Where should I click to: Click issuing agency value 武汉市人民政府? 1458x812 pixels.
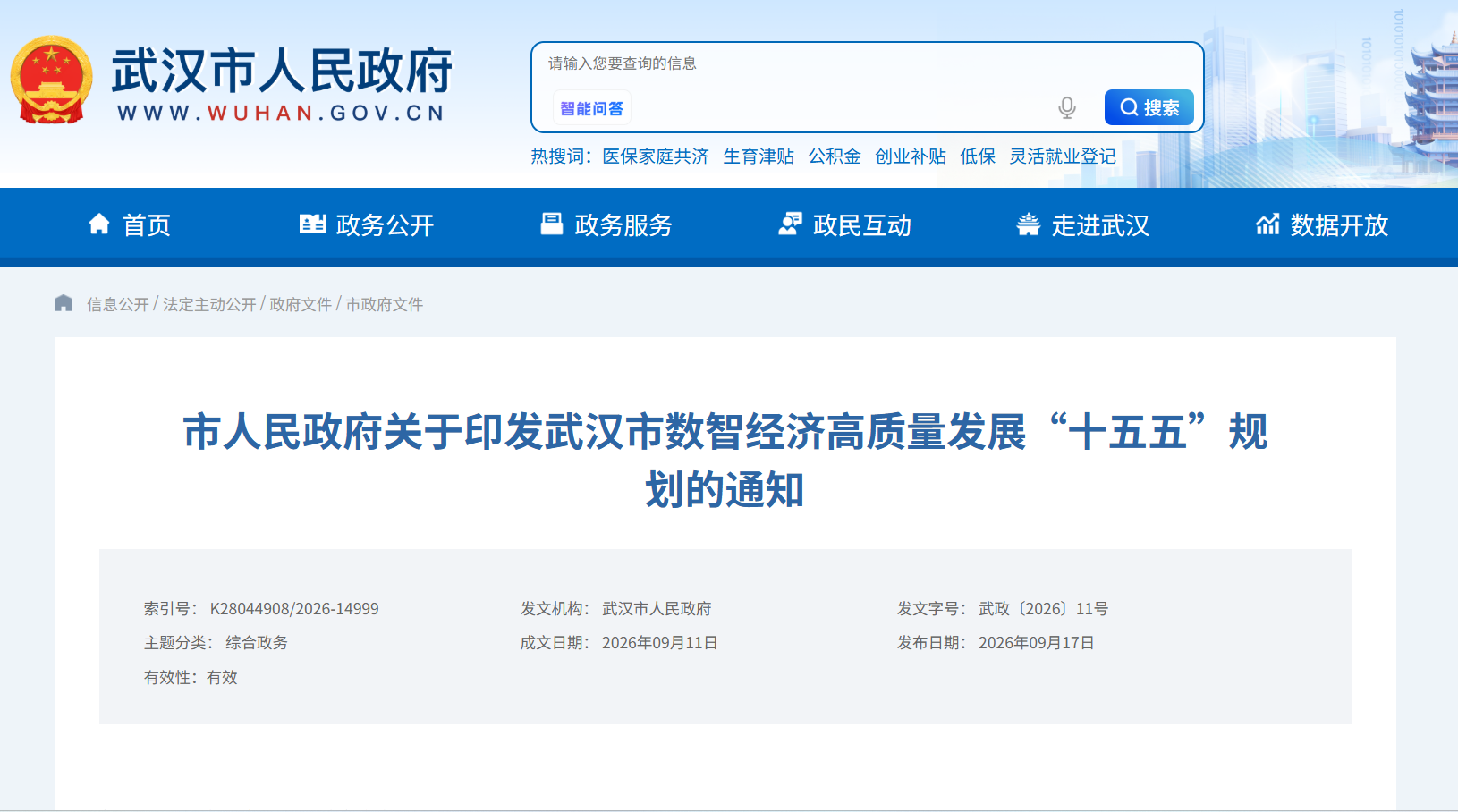tap(657, 609)
